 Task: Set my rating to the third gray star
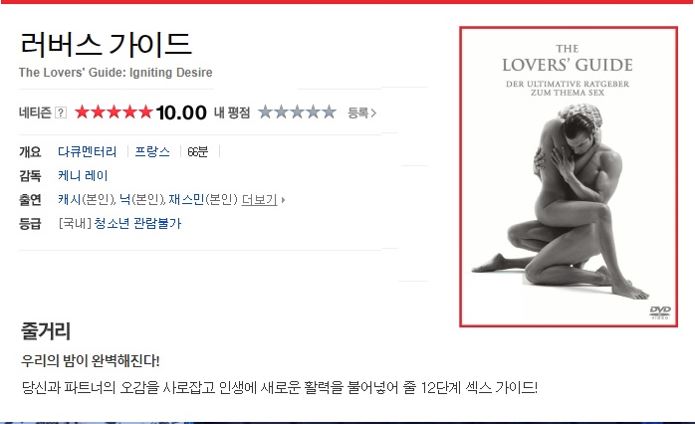297,112
